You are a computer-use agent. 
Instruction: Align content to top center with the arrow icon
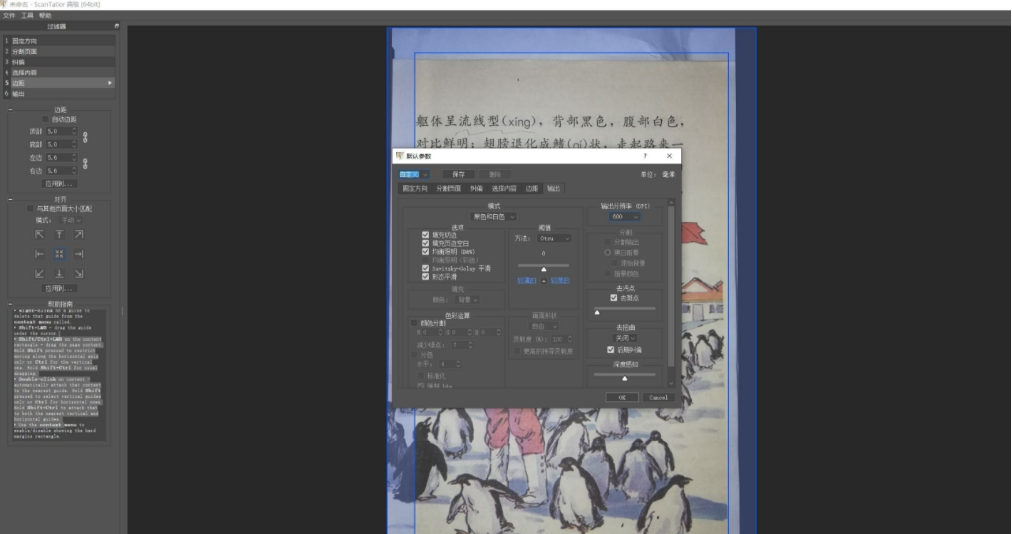59,234
